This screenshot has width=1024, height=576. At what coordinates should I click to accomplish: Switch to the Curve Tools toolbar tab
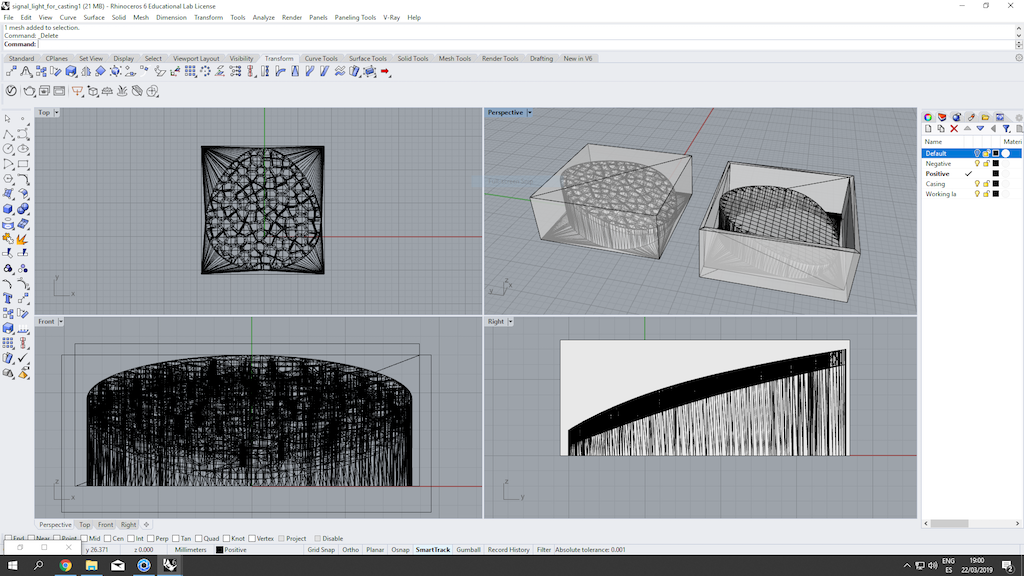point(320,59)
